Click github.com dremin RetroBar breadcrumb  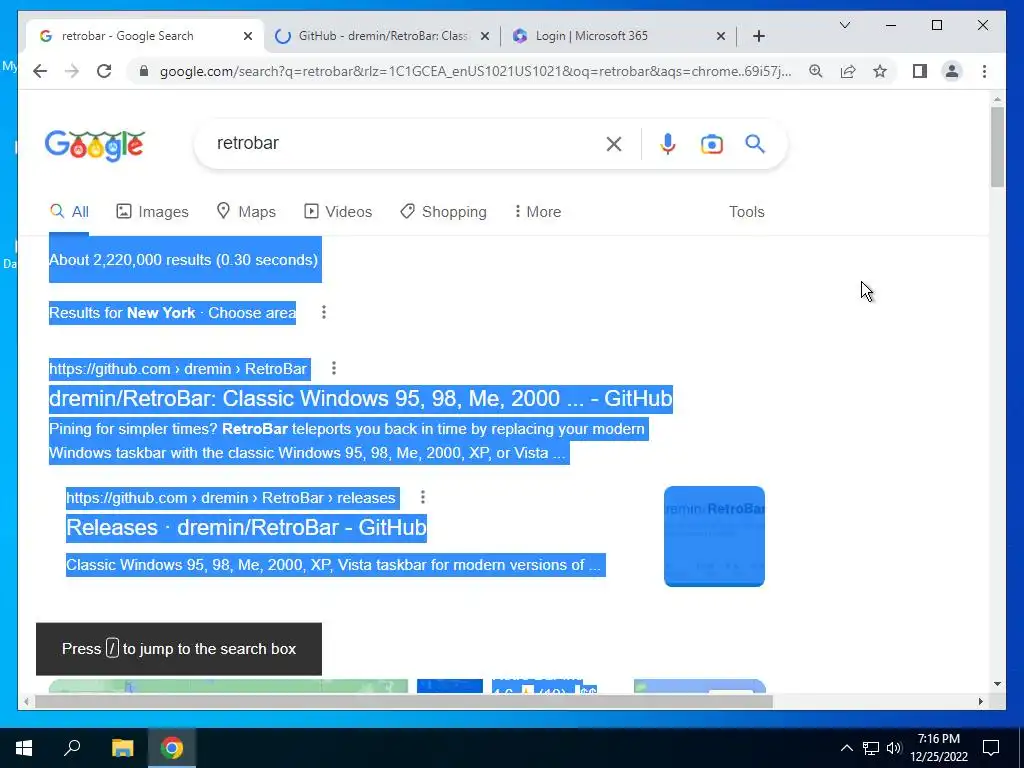(178, 369)
